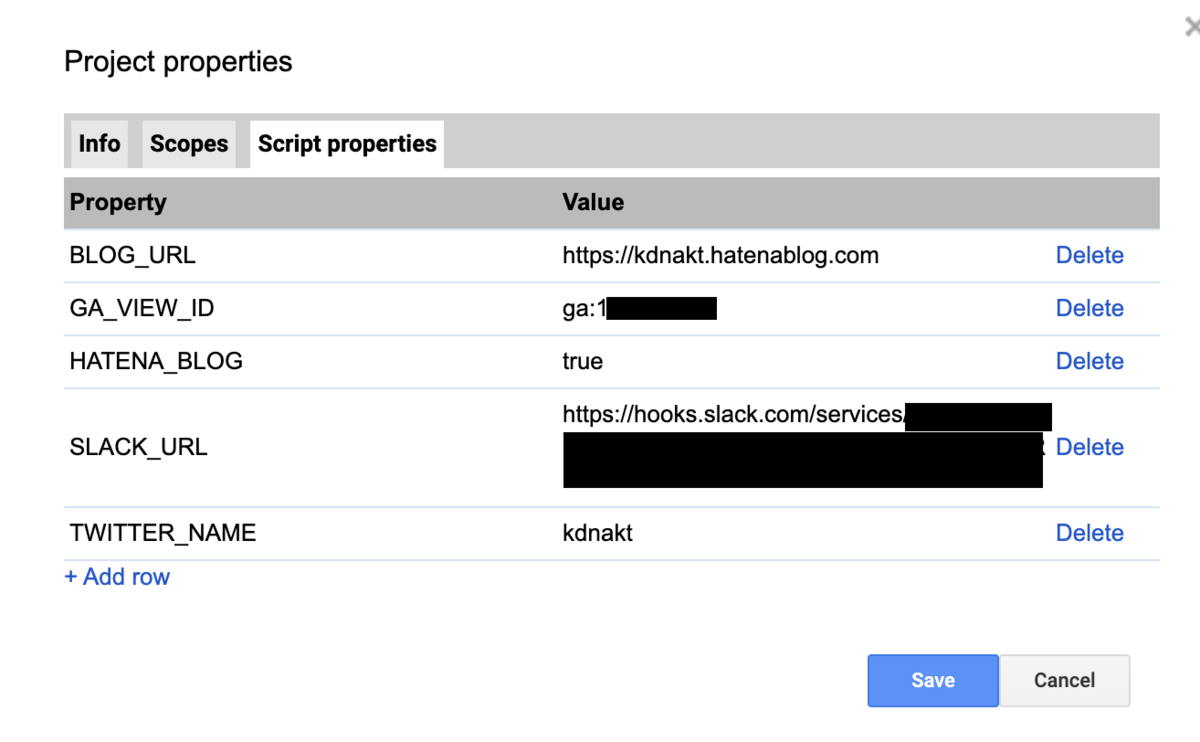
Task: Delete the SLACK_URL property
Action: 1090,447
